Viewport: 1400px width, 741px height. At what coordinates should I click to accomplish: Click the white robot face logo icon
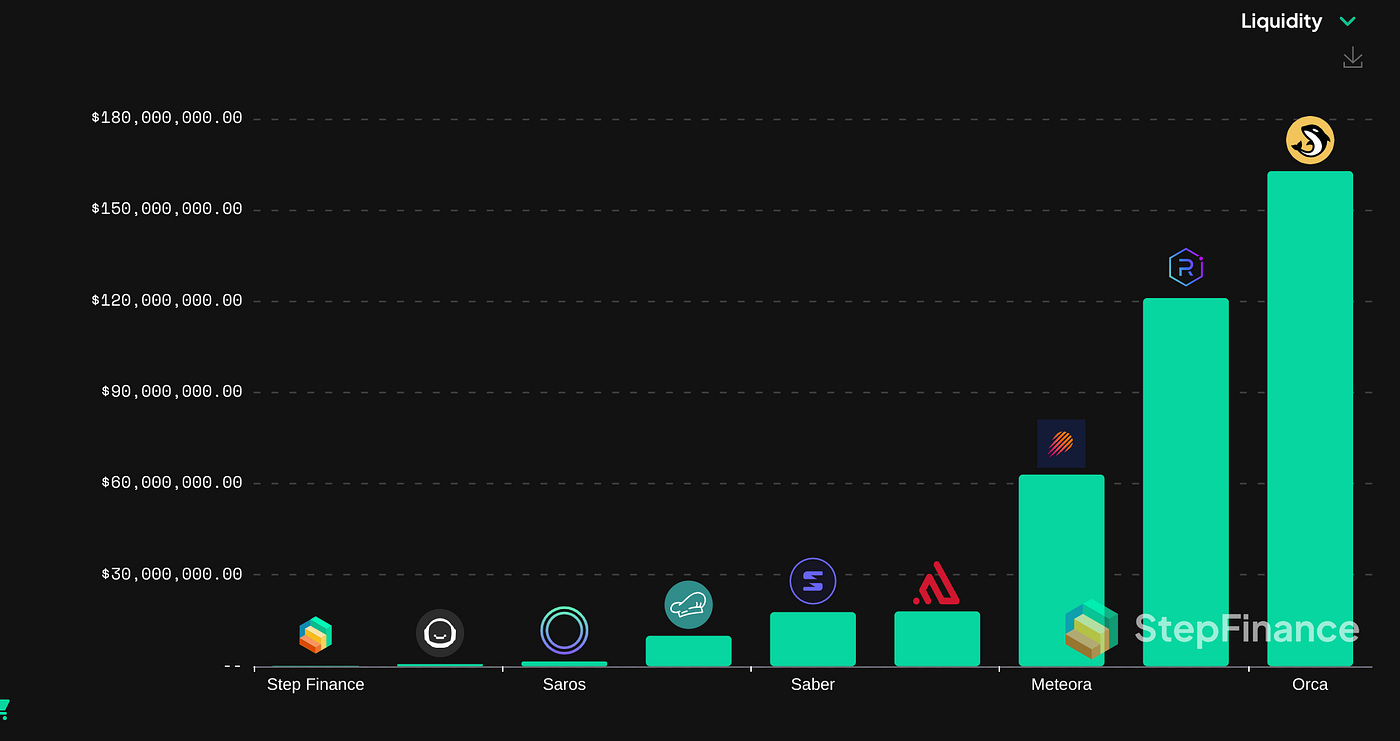[x=440, y=633]
